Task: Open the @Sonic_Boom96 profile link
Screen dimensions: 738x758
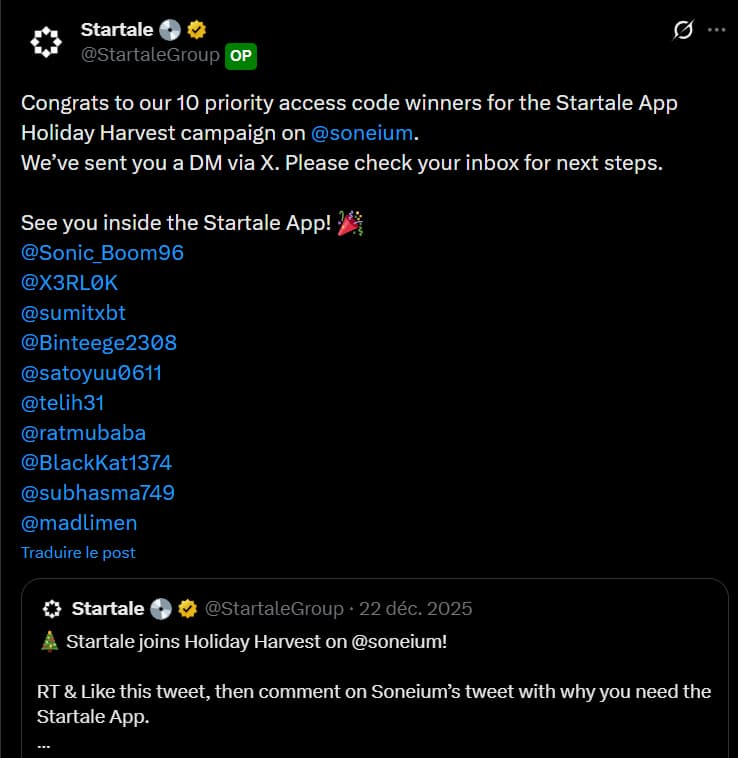Action: point(102,253)
